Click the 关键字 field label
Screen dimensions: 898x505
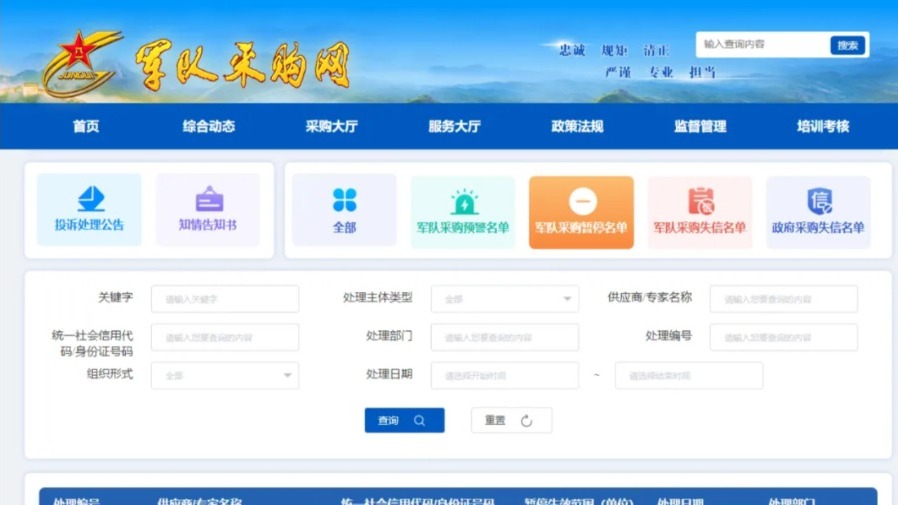pos(115,297)
